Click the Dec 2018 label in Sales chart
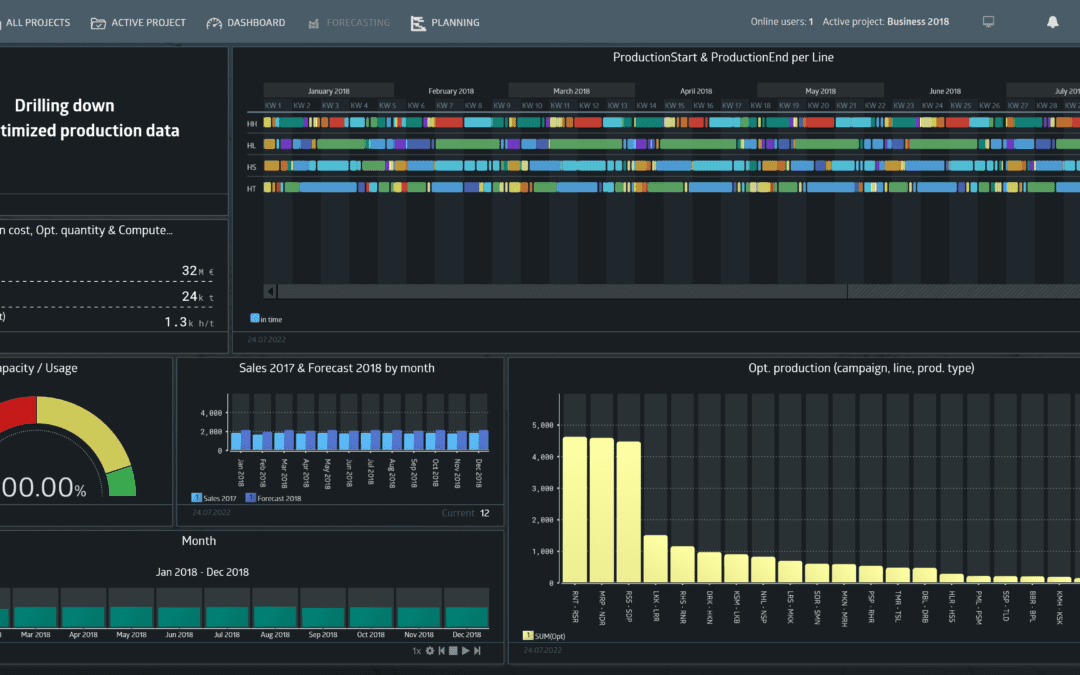The height and width of the screenshot is (675, 1080). click(x=479, y=472)
